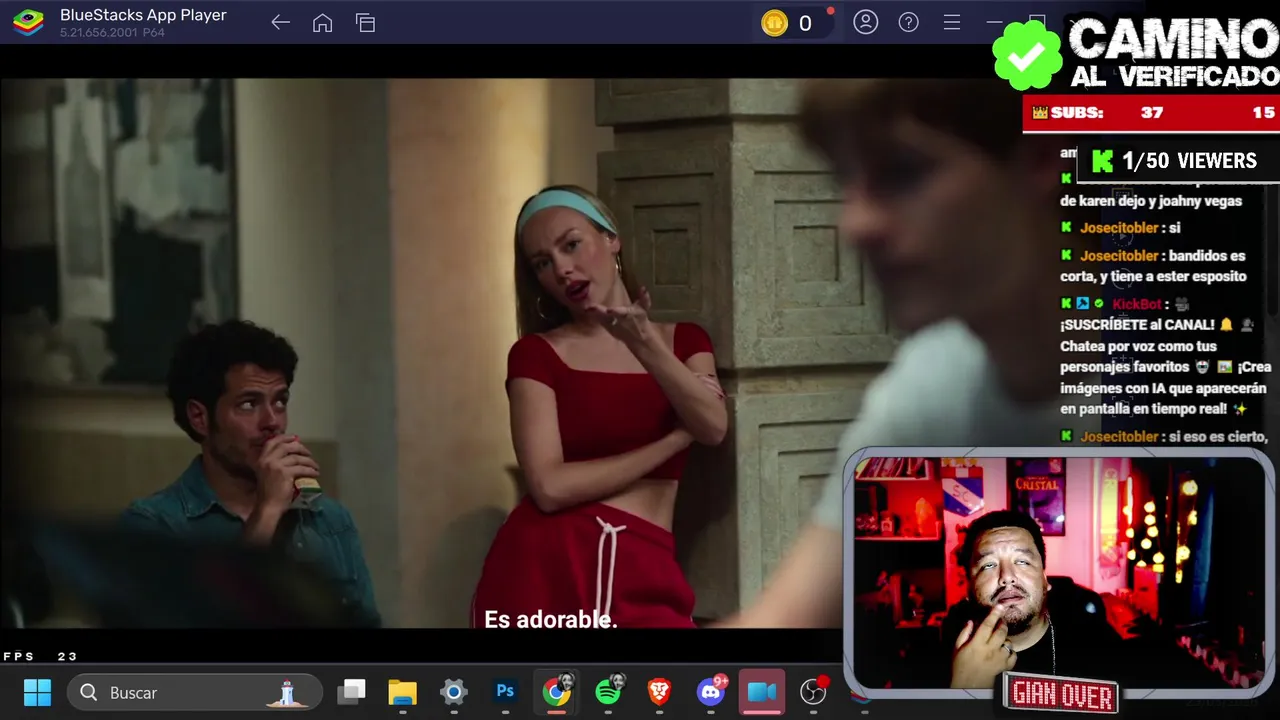This screenshot has width=1280, height=720.
Task: Click the Buscar taskbar search box
Action: pos(195,692)
